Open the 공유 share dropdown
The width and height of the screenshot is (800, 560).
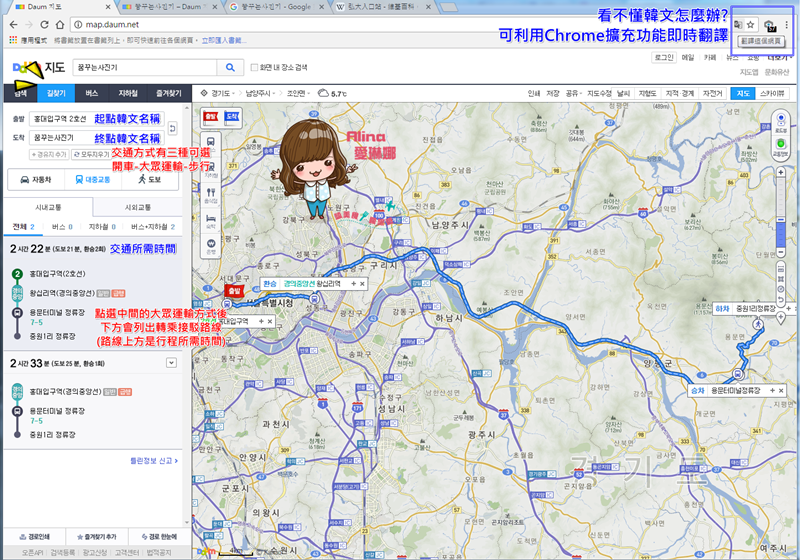(573, 93)
